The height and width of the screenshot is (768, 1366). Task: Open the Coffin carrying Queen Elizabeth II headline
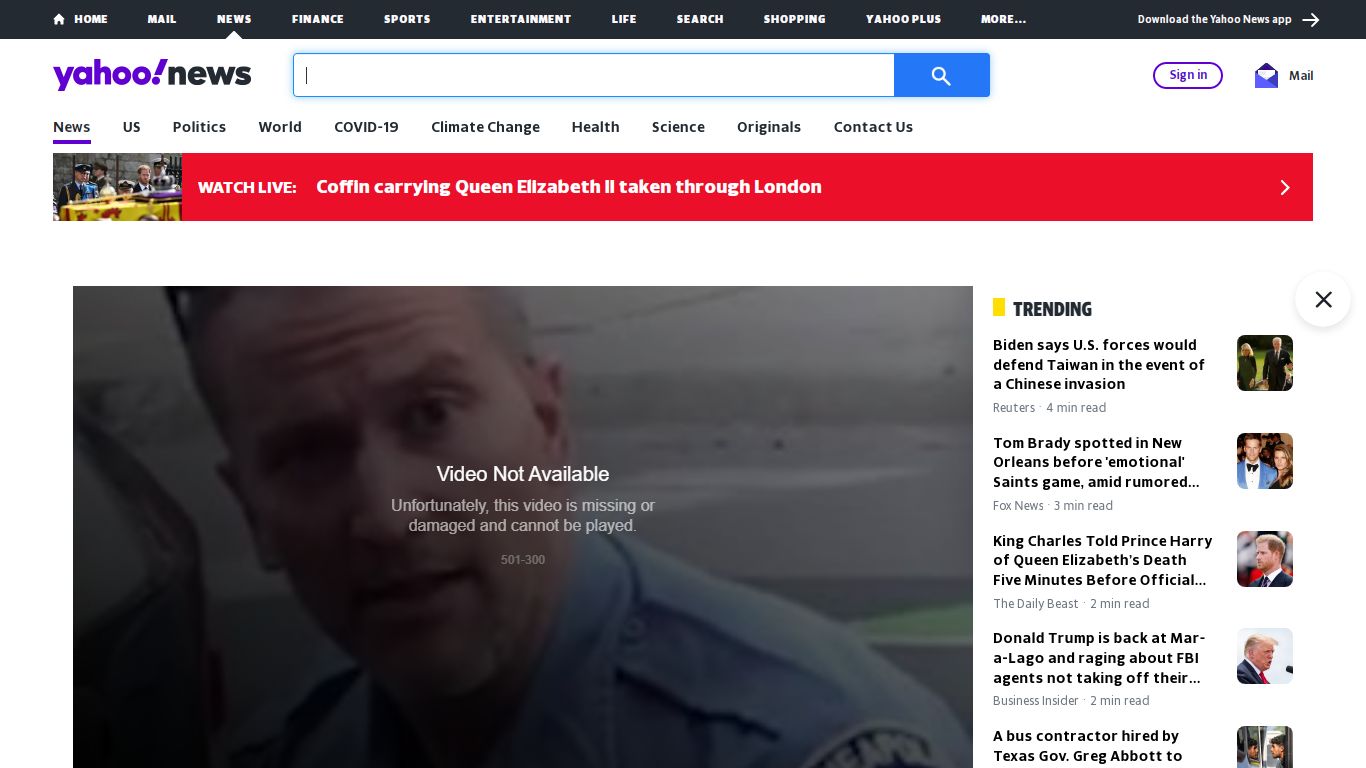click(569, 187)
